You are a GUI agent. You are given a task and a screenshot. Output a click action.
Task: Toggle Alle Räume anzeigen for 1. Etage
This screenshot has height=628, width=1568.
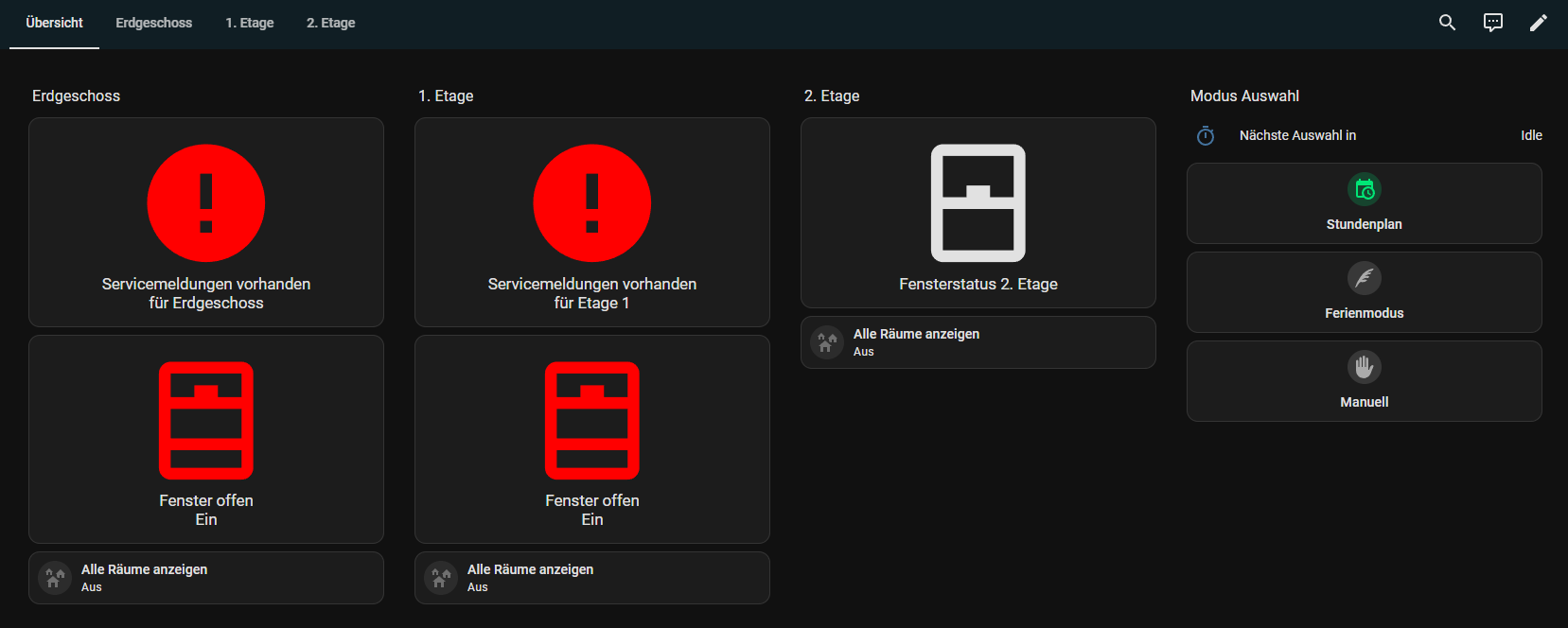591,578
